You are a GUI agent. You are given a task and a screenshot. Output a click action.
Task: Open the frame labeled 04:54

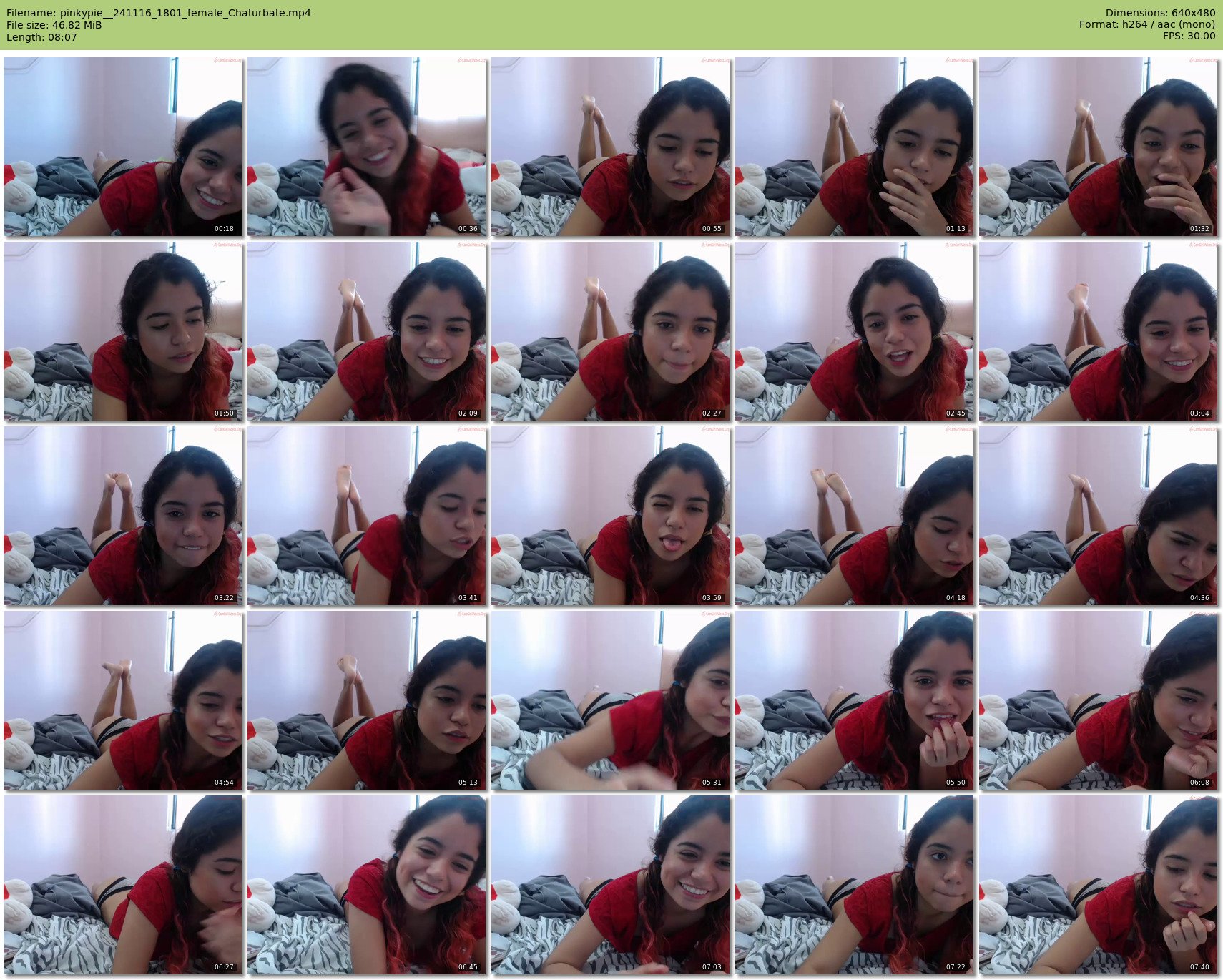(123, 700)
